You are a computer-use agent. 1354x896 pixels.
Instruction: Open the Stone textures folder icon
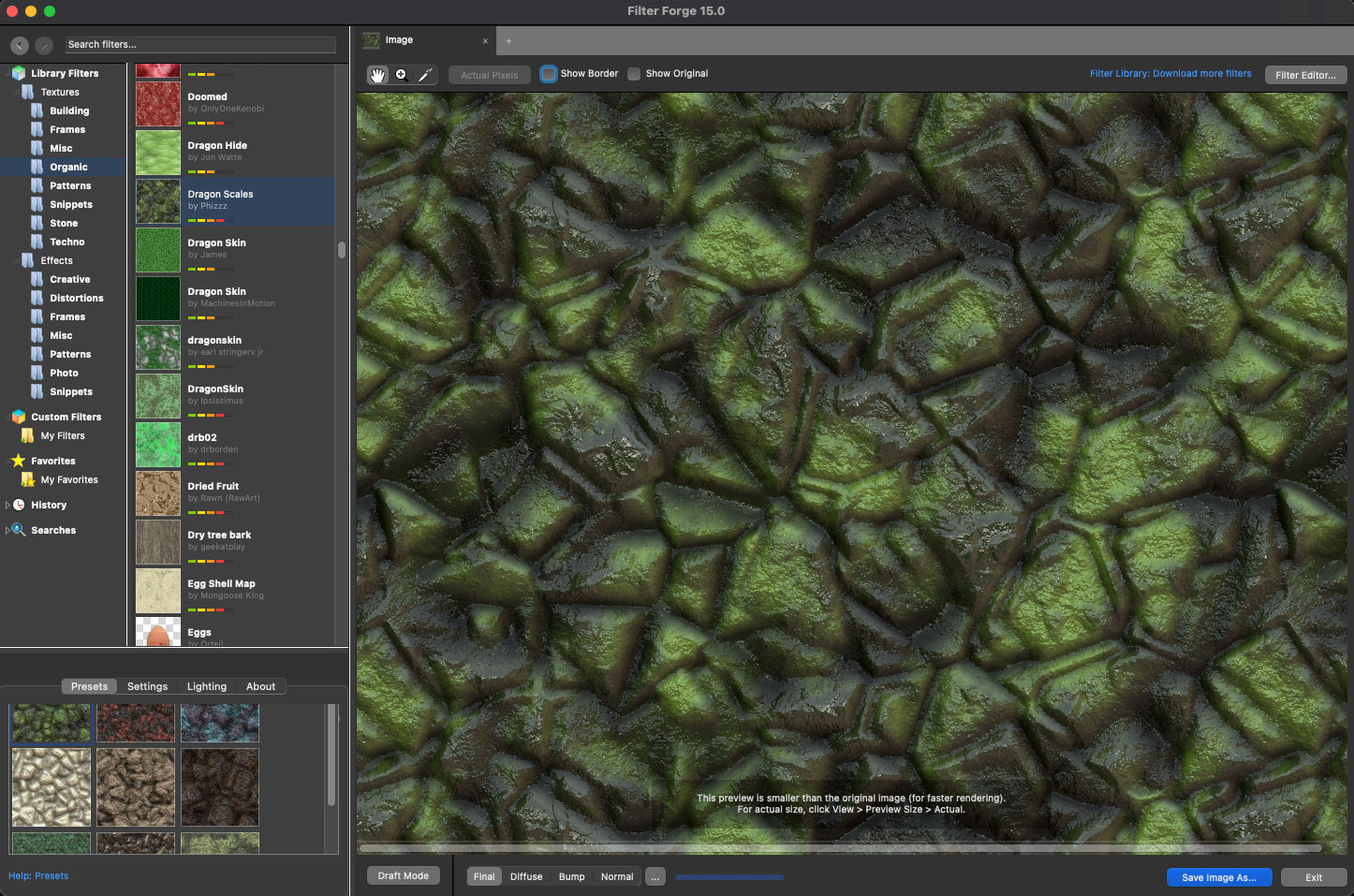point(37,223)
